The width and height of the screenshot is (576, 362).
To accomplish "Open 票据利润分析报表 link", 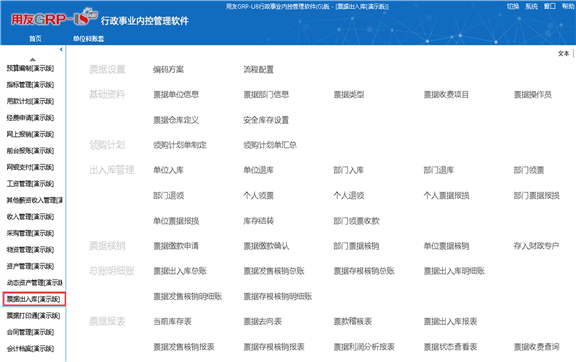I will click(x=364, y=347).
